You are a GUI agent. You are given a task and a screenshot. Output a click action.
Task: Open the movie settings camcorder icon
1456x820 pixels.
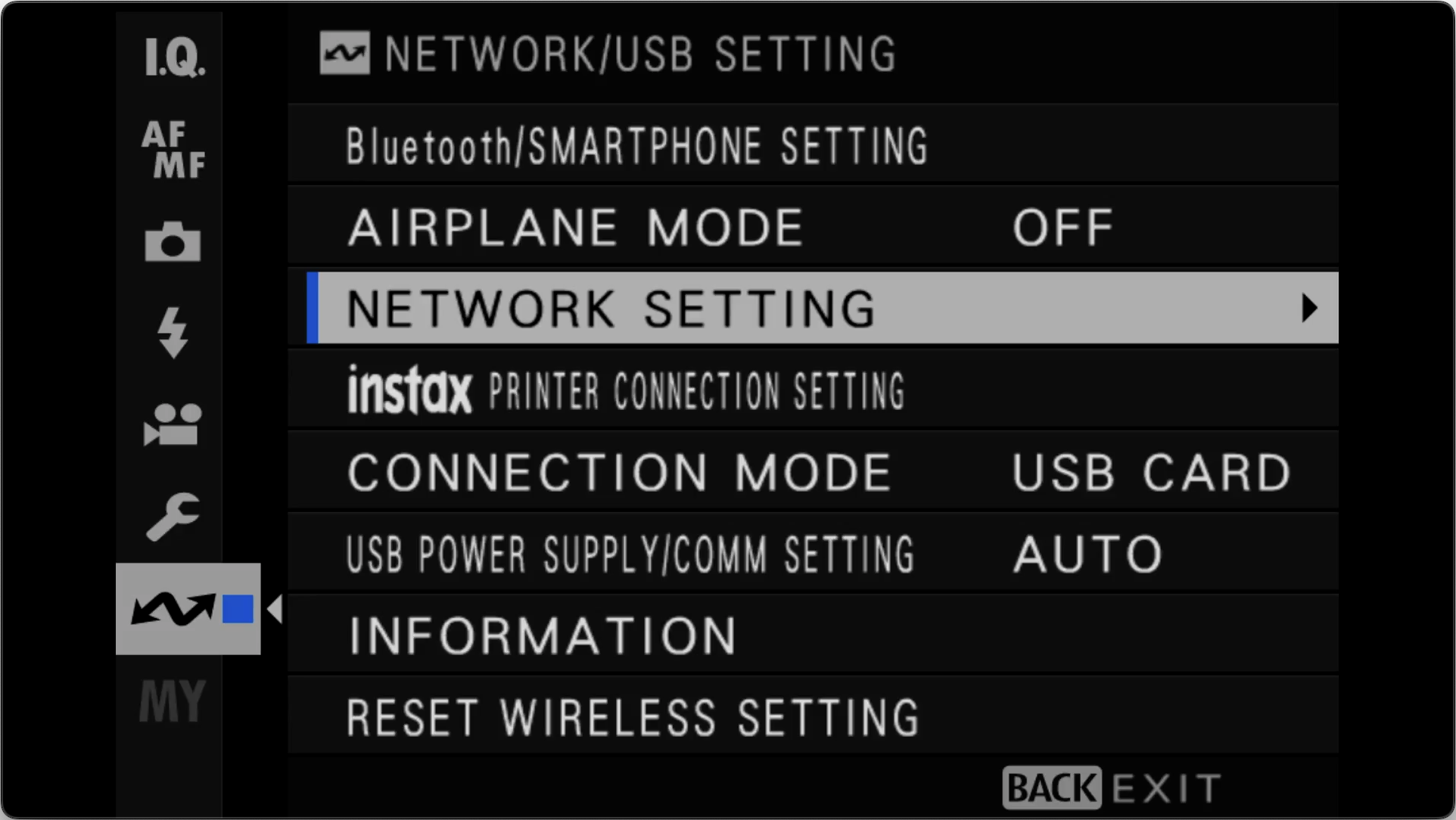pyautogui.click(x=173, y=424)
